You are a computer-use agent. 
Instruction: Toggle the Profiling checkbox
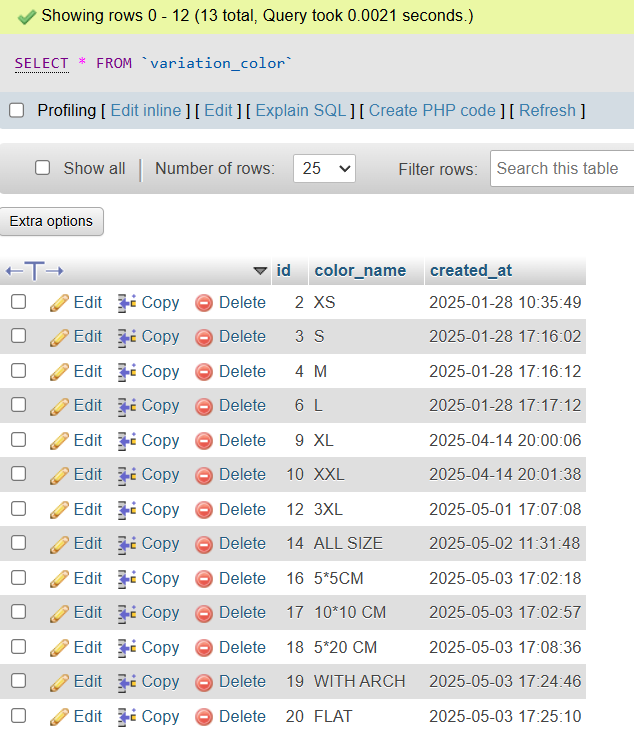pyautogui.click(x=17, y=111)
